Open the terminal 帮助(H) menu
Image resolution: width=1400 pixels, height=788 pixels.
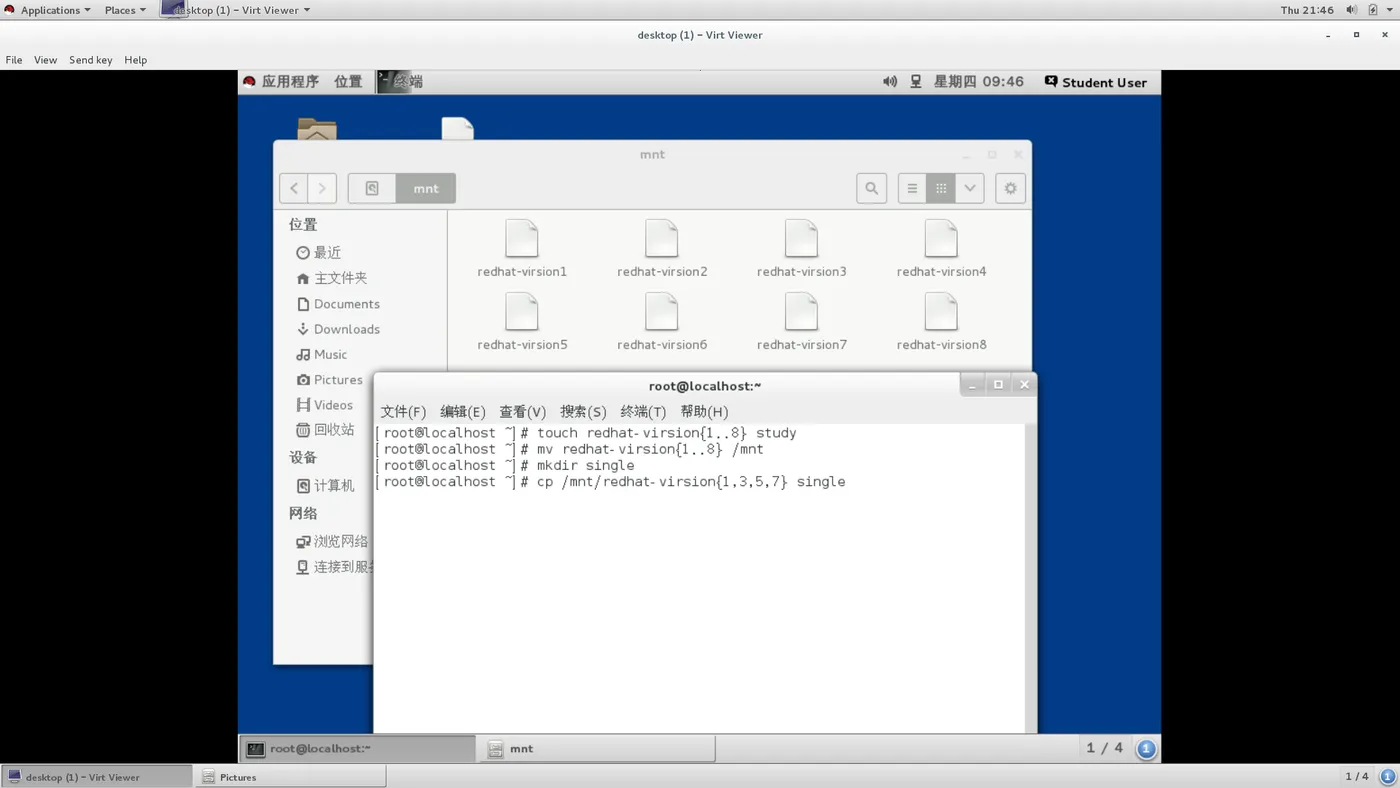(704, 412)
